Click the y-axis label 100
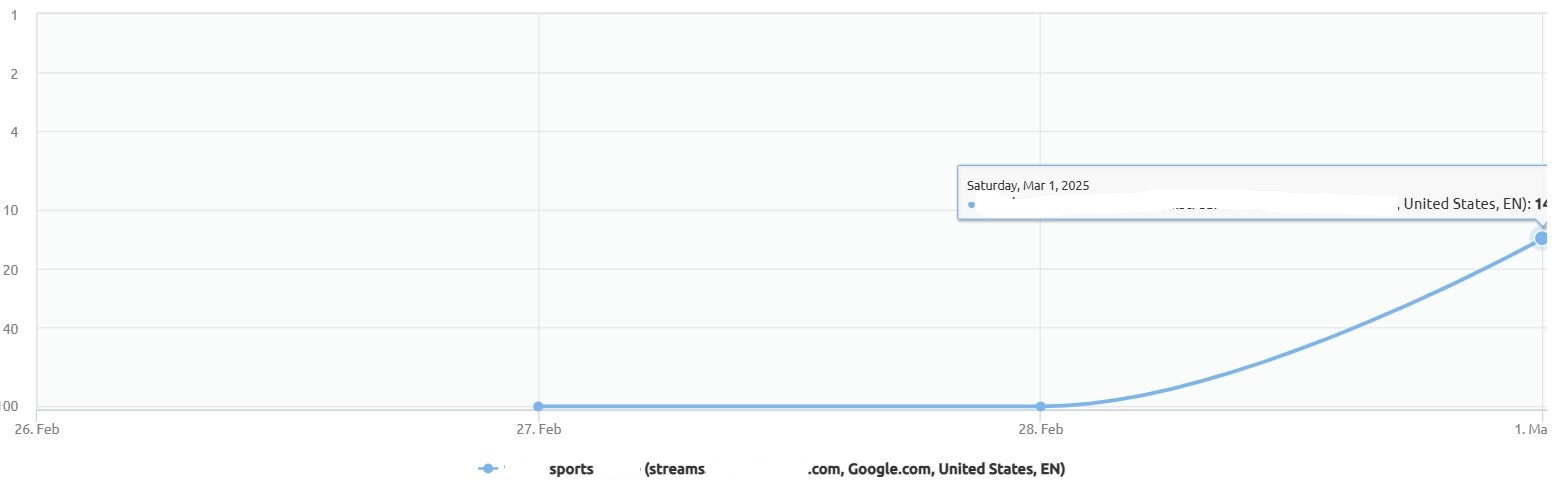The width and height of the screenshot is (1565, 486). coord(9,406)
